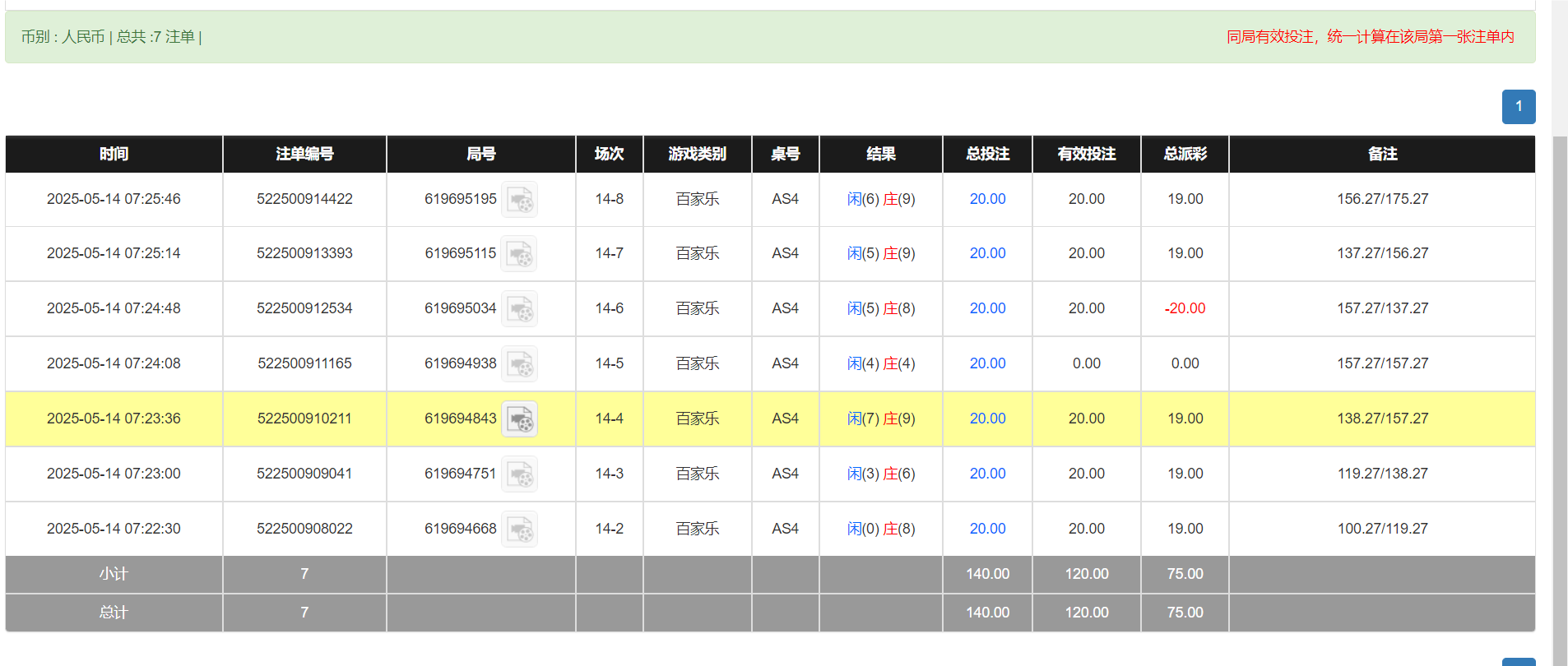This screenshot has width=1568, height=666.
Task: Click the 注单编号 column header
Action: tap(304, 154)
